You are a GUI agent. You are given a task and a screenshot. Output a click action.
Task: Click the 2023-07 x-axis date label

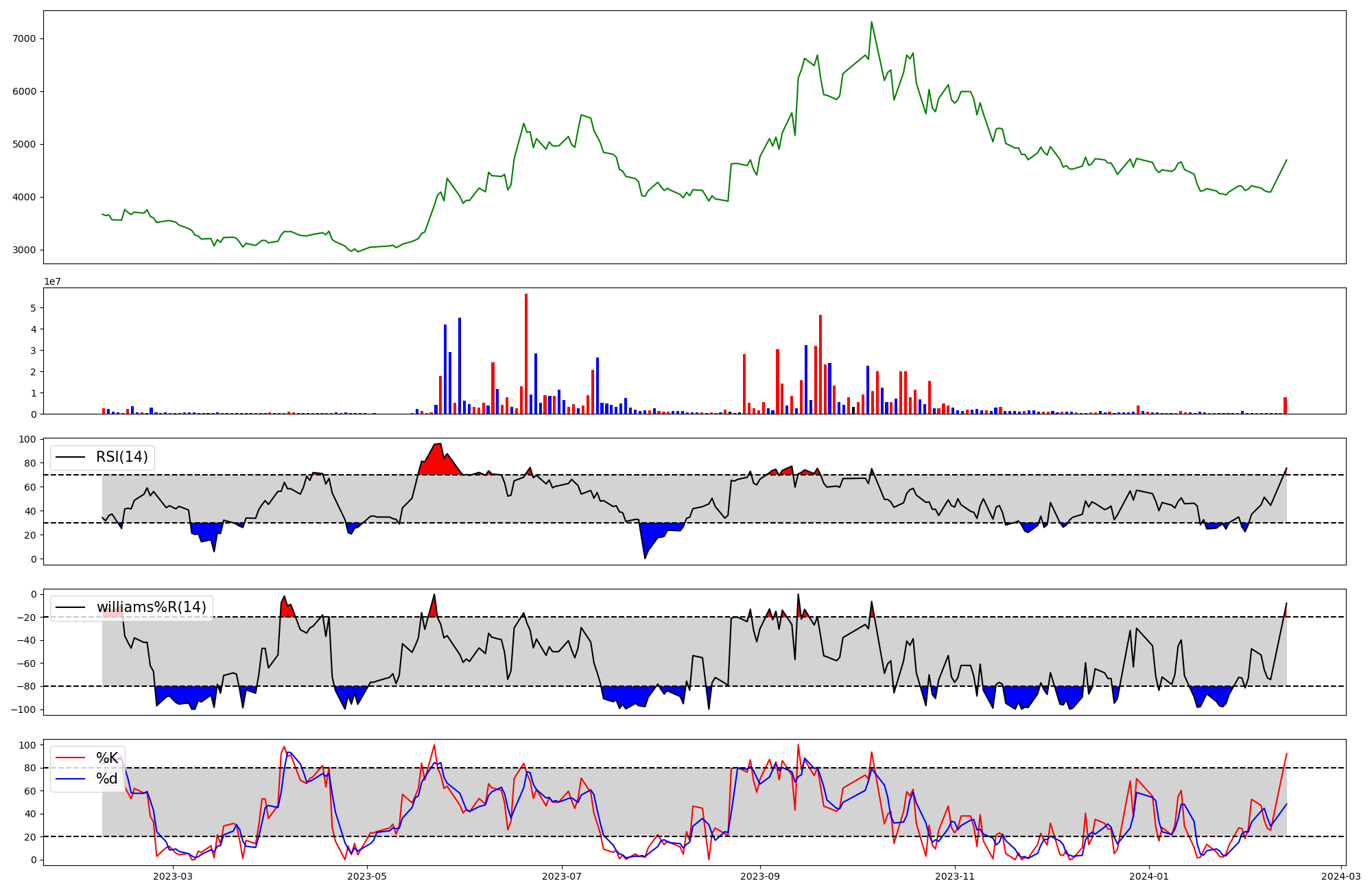[562, 876]
